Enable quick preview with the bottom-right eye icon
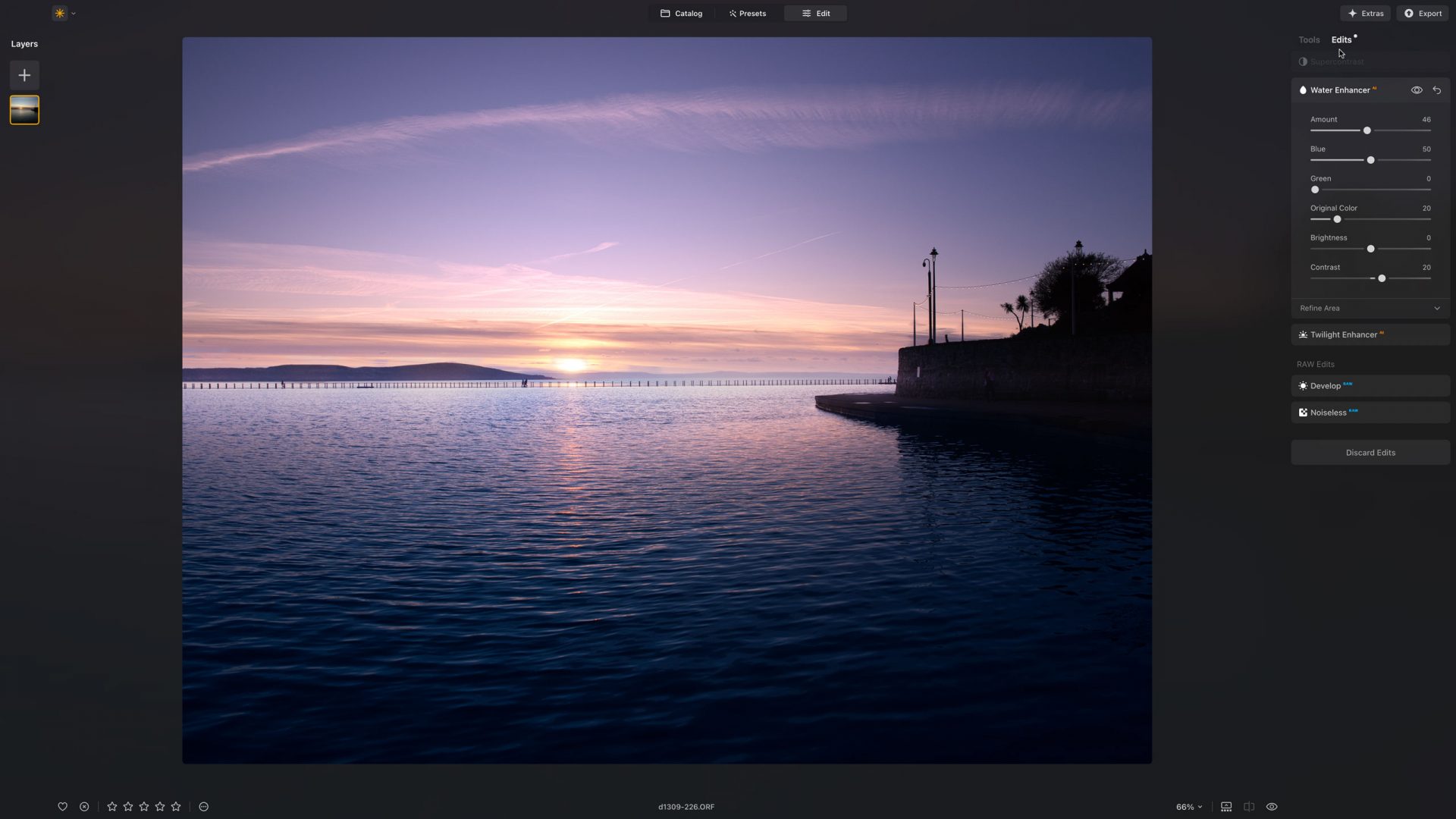This screenshot has width=1456, height=819. pos(1272,806)
